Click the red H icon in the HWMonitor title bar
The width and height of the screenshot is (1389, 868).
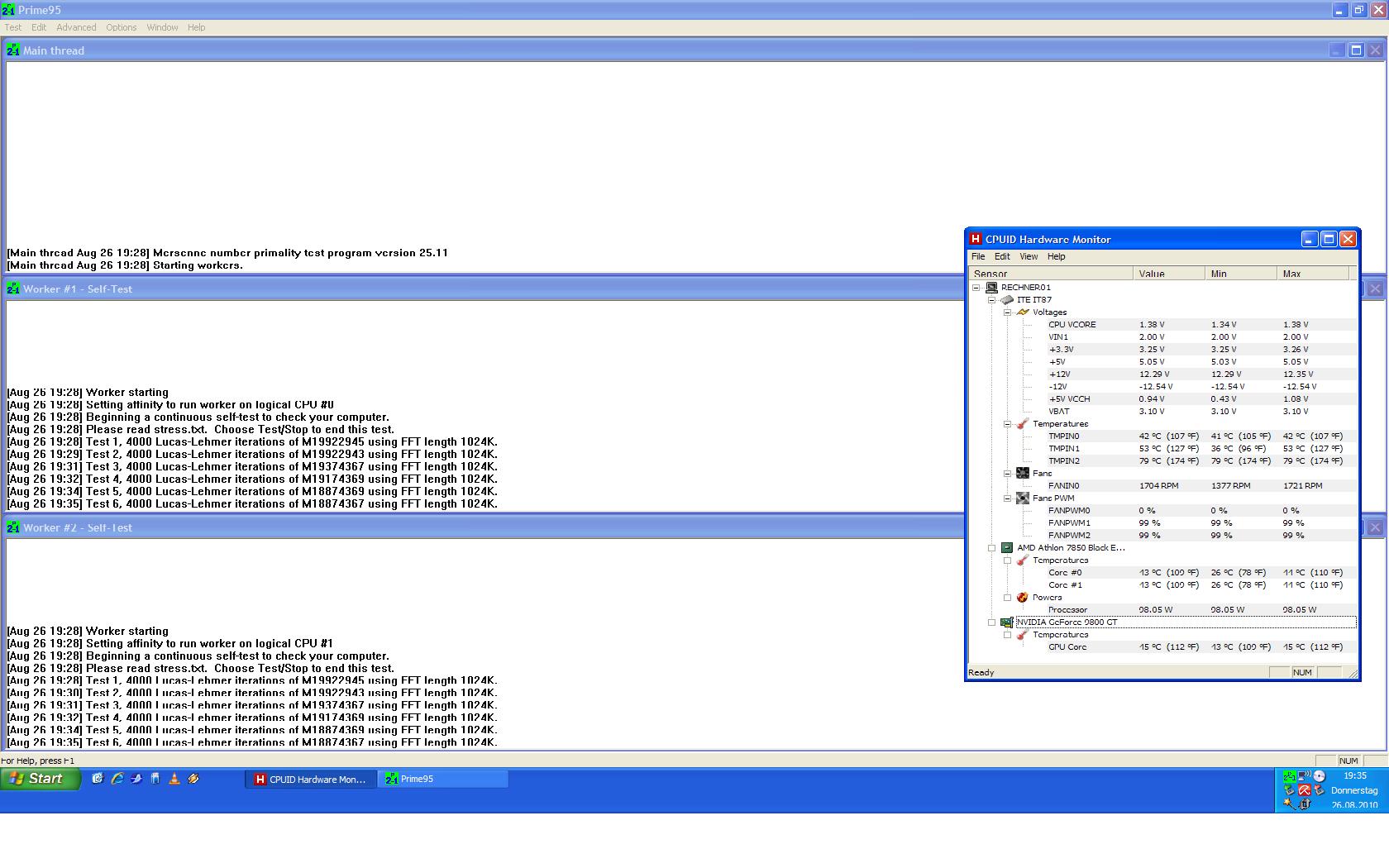[x=976, y=239]
